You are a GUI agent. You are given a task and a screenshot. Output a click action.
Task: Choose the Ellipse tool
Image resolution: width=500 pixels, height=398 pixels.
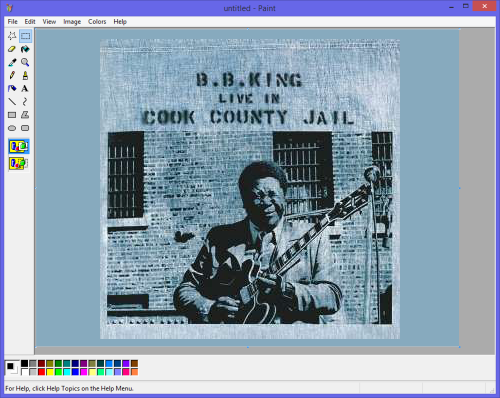[12, 128]
